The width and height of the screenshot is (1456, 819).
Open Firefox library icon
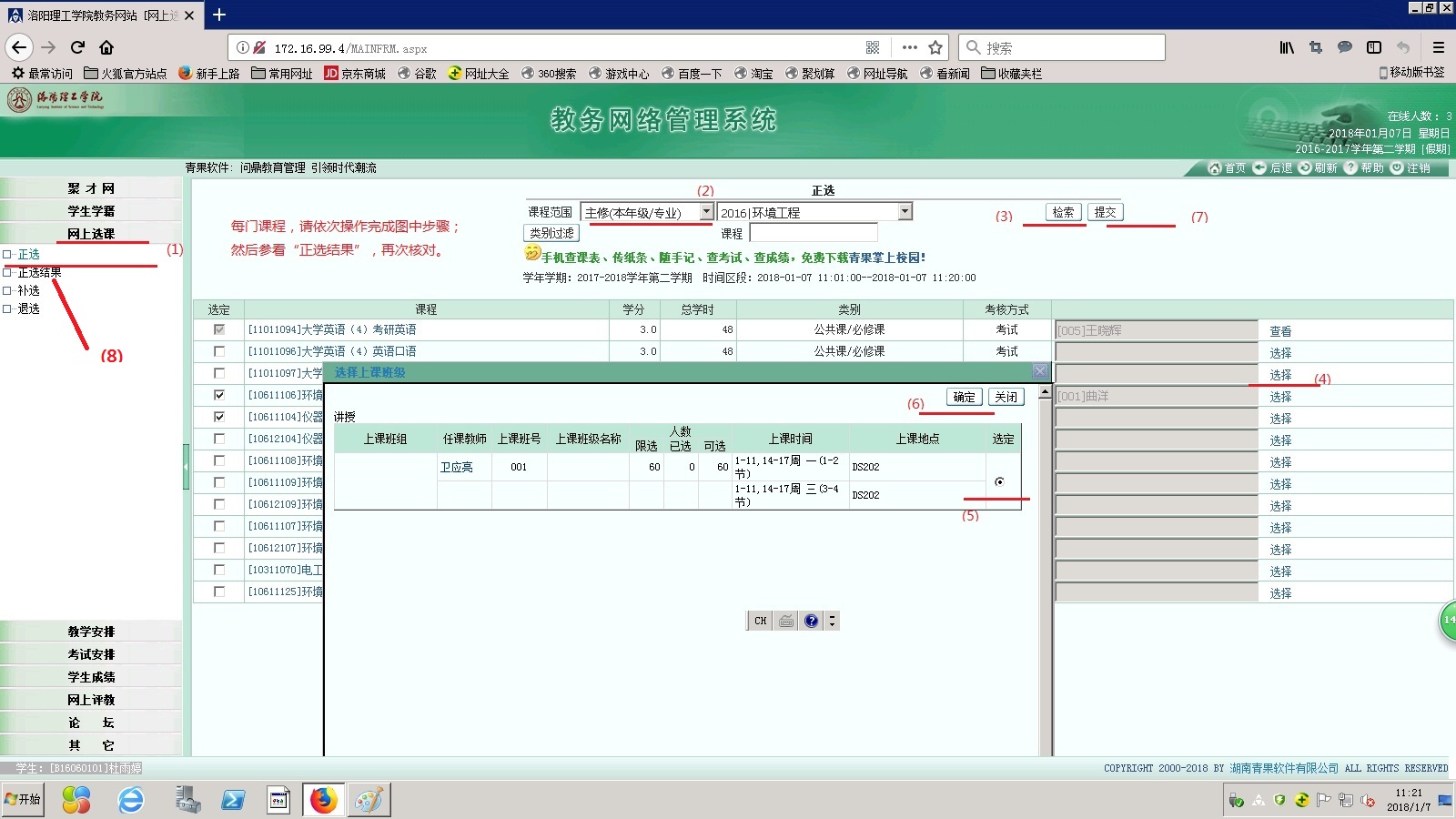[1286, 47]
